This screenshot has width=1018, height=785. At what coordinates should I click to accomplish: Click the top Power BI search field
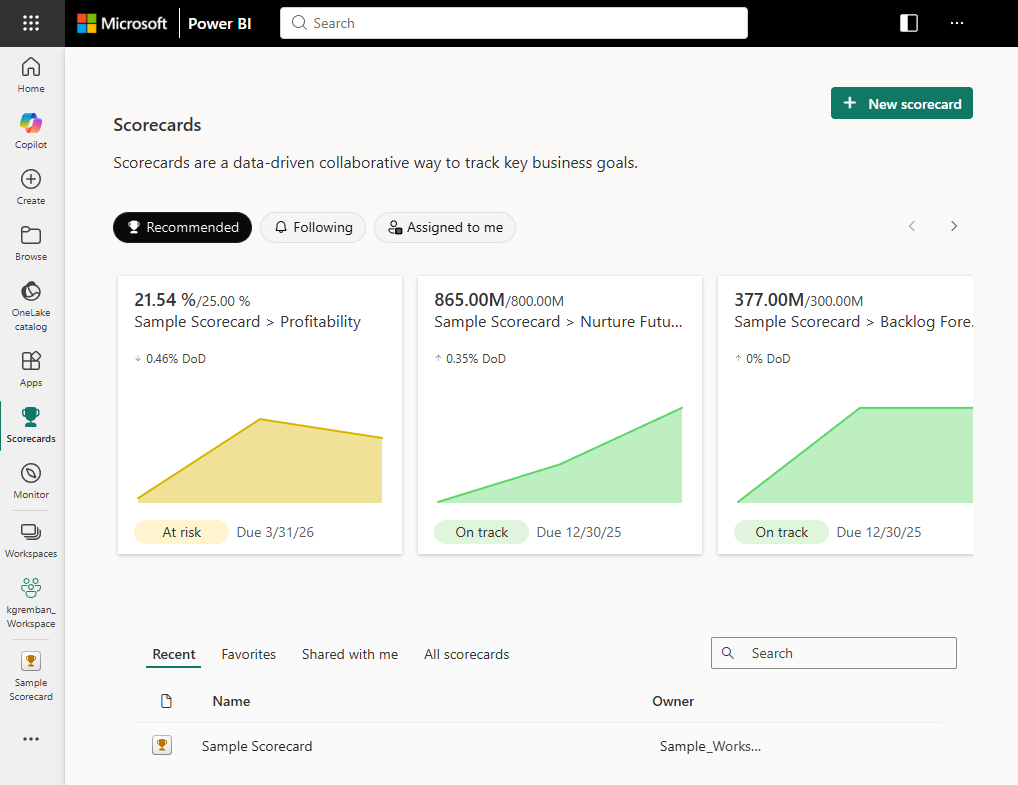click(514, 23)
